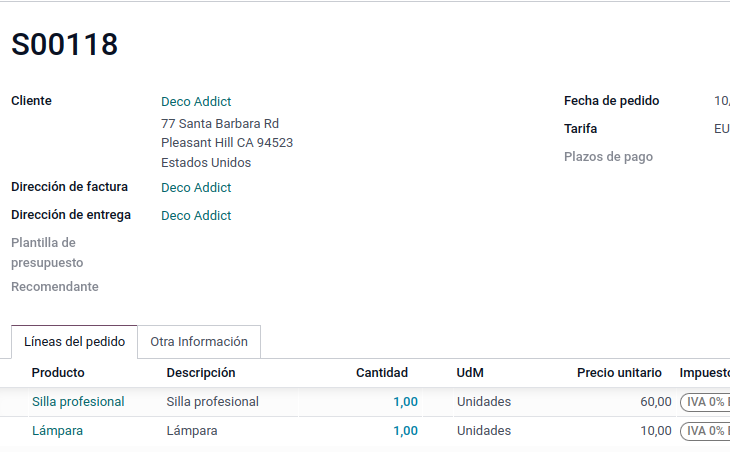Click IVA 0% tag on Silla profesional row
Viewport: 730px width, 452px height.
click(x=705, y=401)
